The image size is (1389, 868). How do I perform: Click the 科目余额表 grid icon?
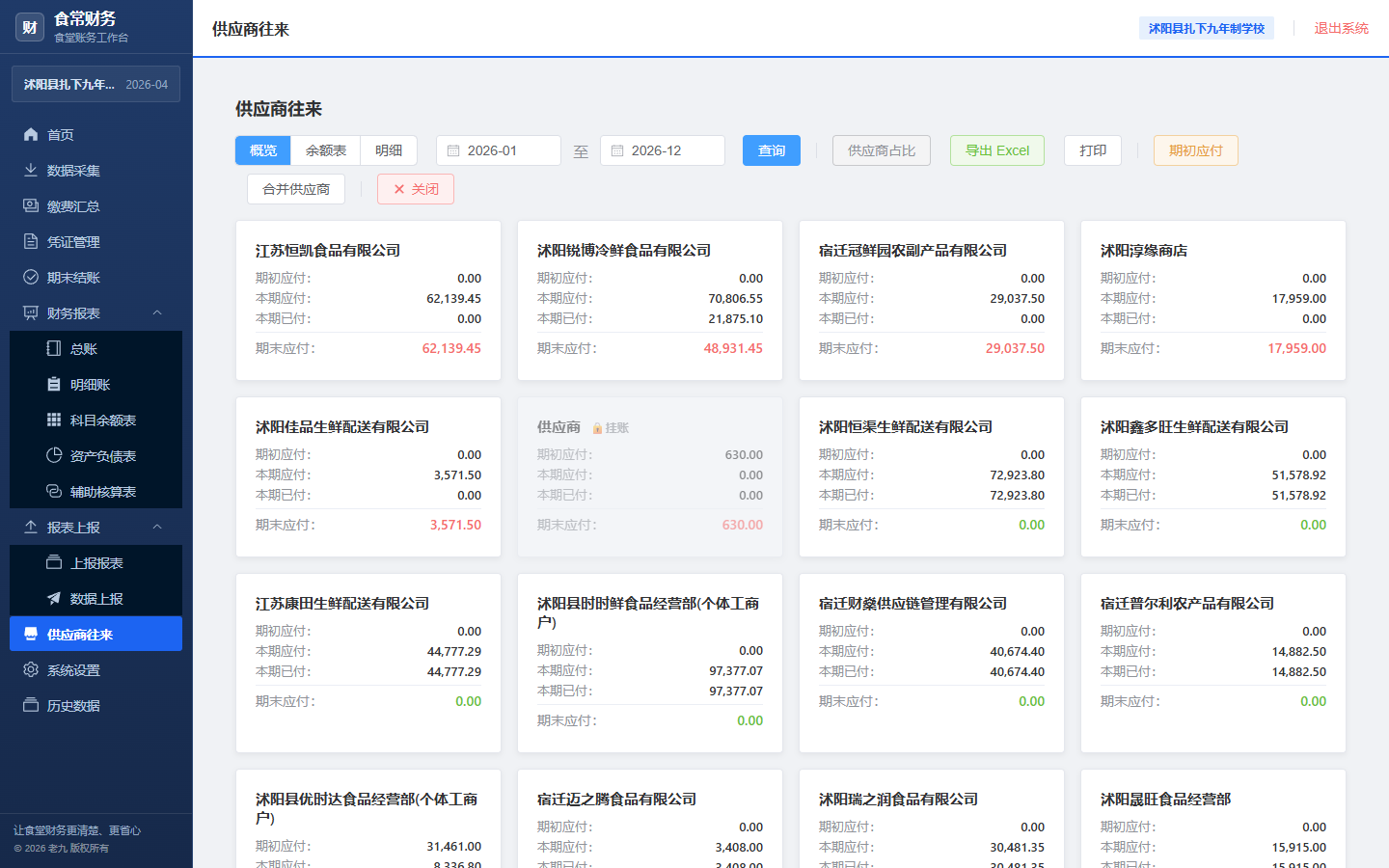pos(54,420)
